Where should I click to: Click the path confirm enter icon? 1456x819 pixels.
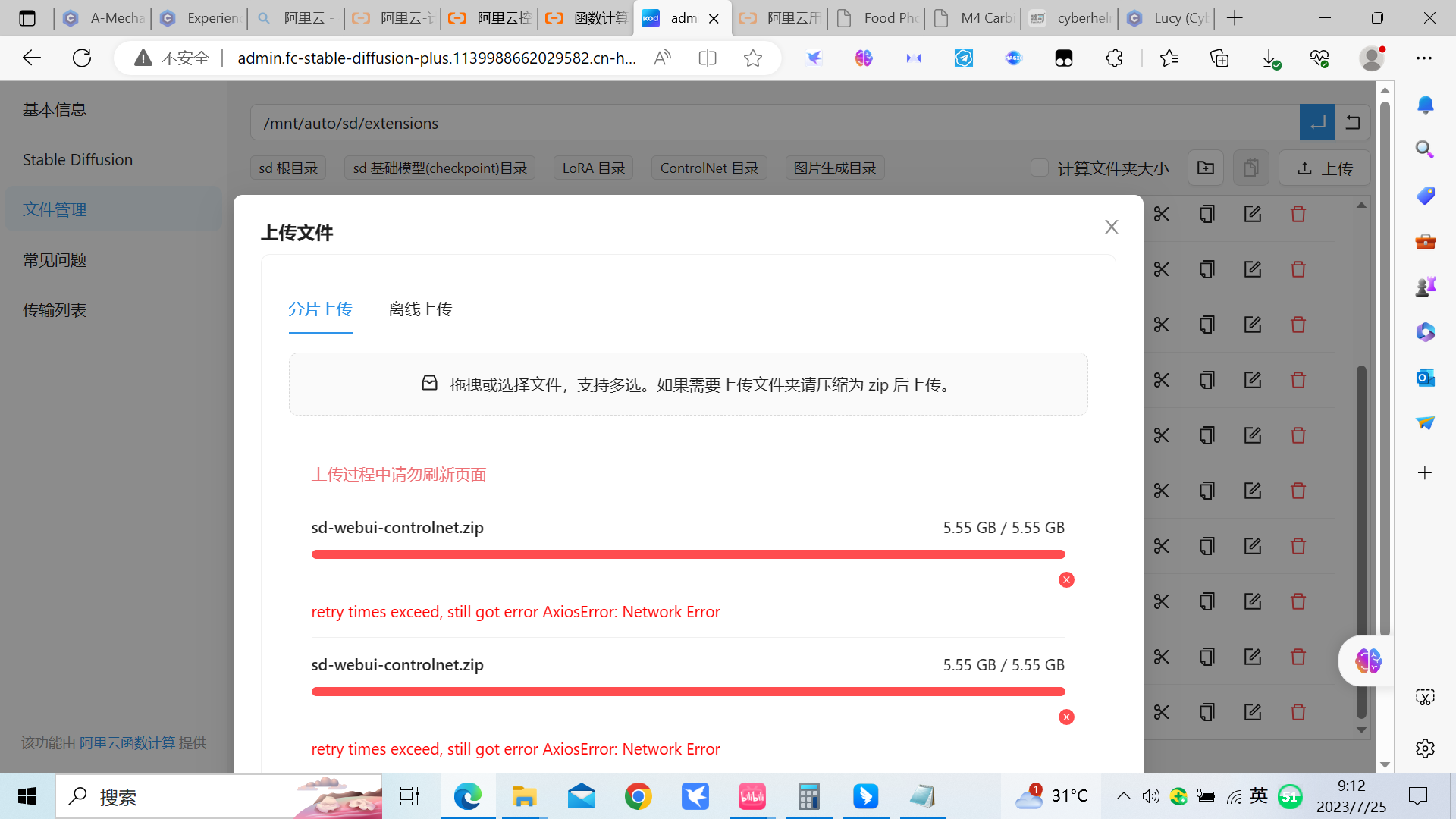pos(1317,123)
